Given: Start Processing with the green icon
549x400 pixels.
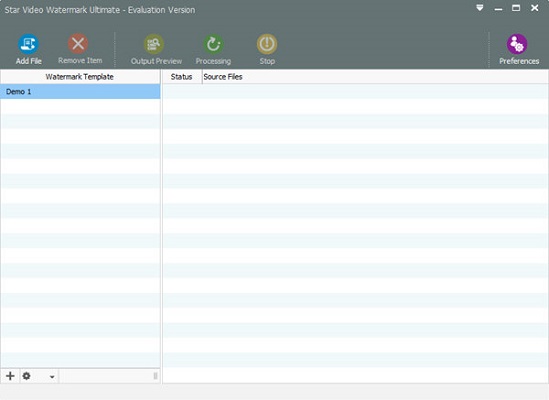Looking at the screenshot, I should pos(213,44).
